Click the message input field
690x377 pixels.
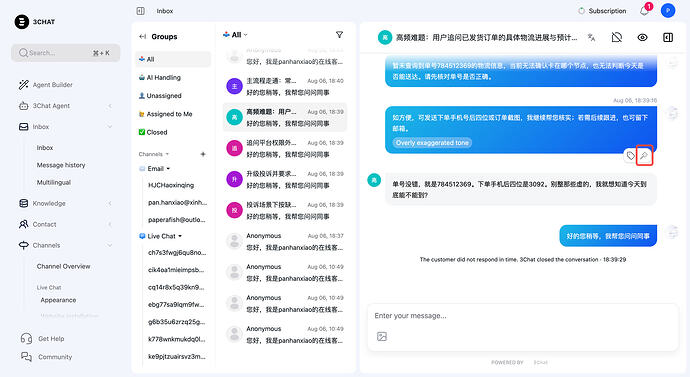click(523, 316)
